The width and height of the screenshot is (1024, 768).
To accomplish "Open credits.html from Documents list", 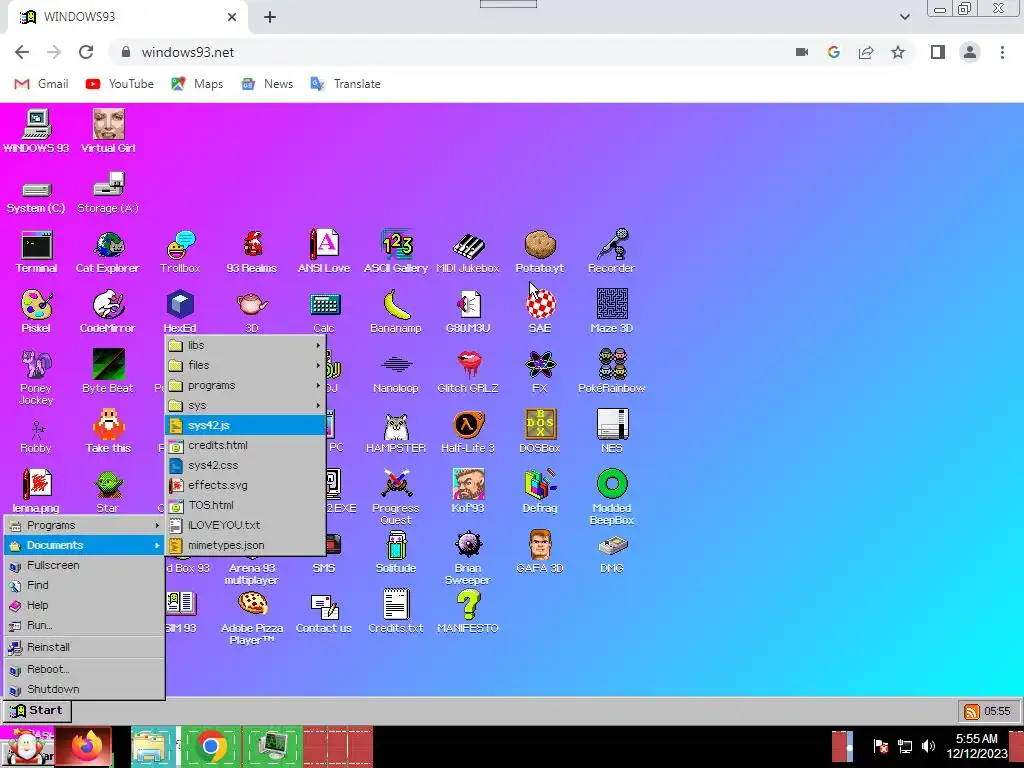I will [x=246, y=445].
